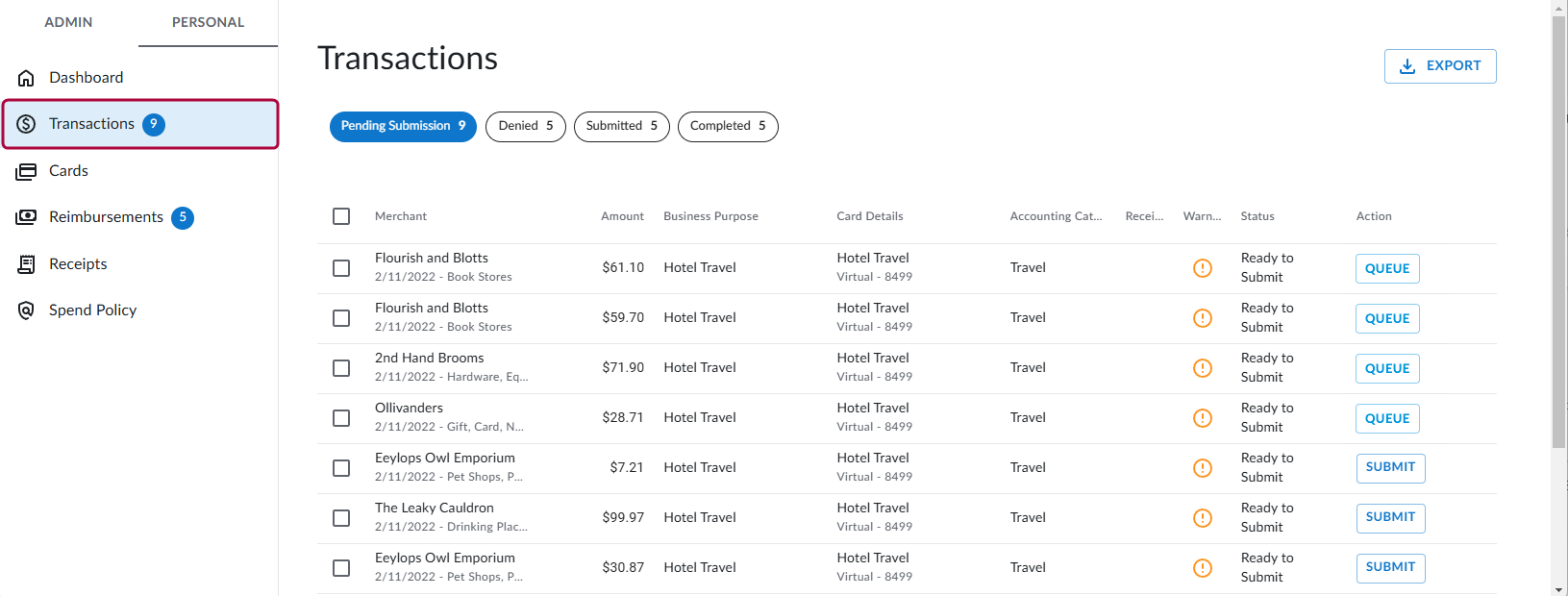Click the Spend Policy shield icon
1568x596 pixels.
[26, 310]
